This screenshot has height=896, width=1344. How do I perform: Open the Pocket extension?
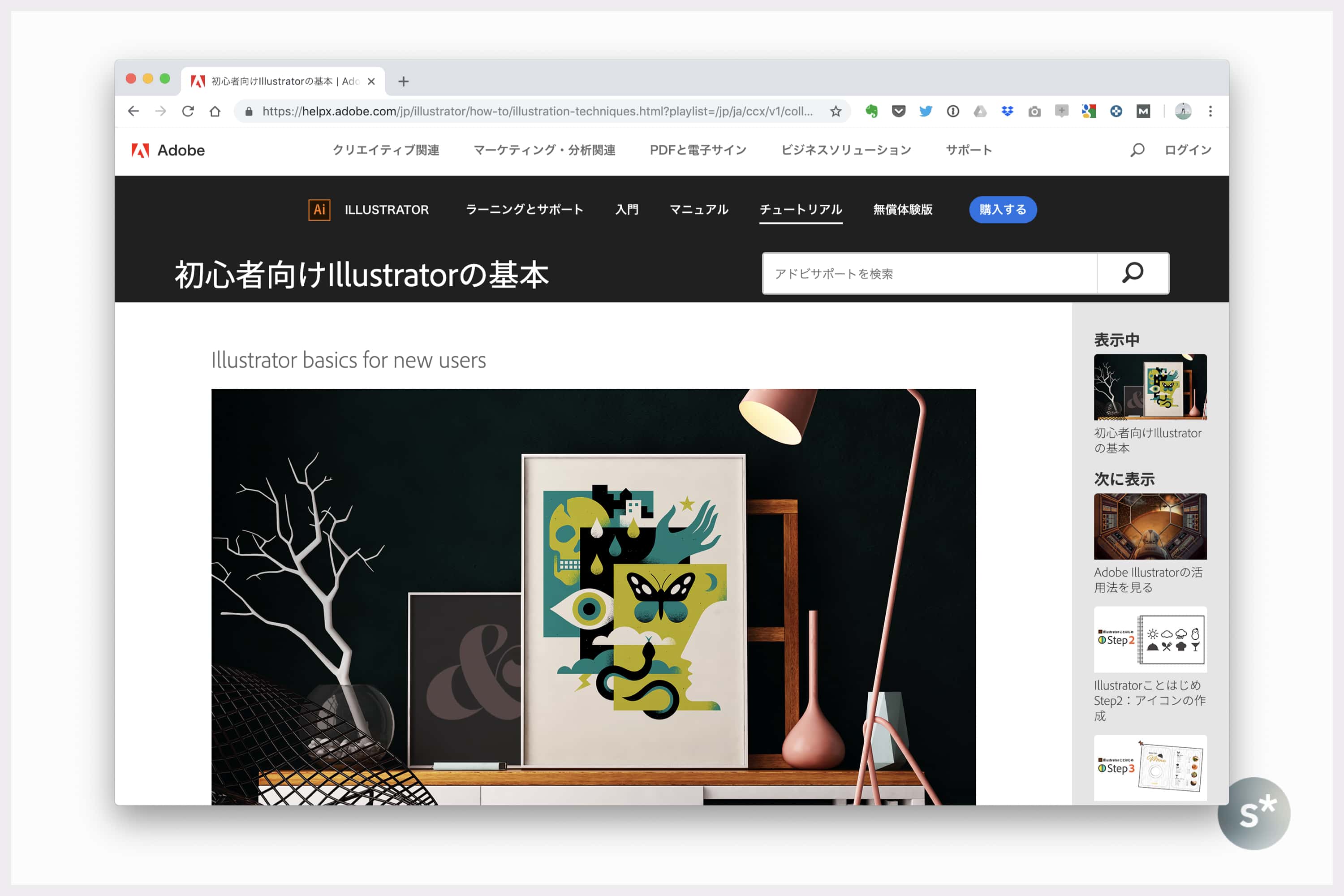pyautogui.click(x=898, y=112)
